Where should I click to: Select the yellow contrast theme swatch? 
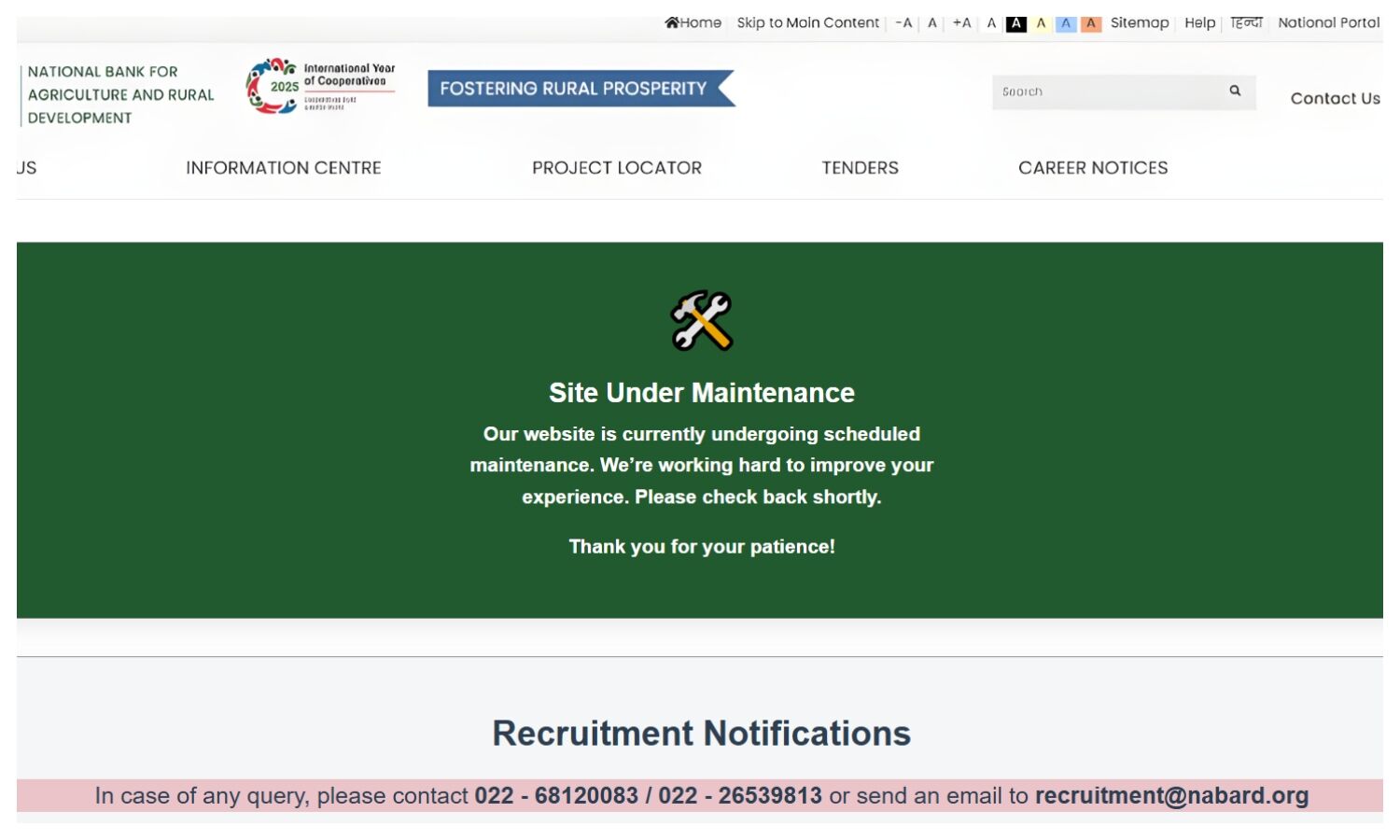(x=1041, y=23)
